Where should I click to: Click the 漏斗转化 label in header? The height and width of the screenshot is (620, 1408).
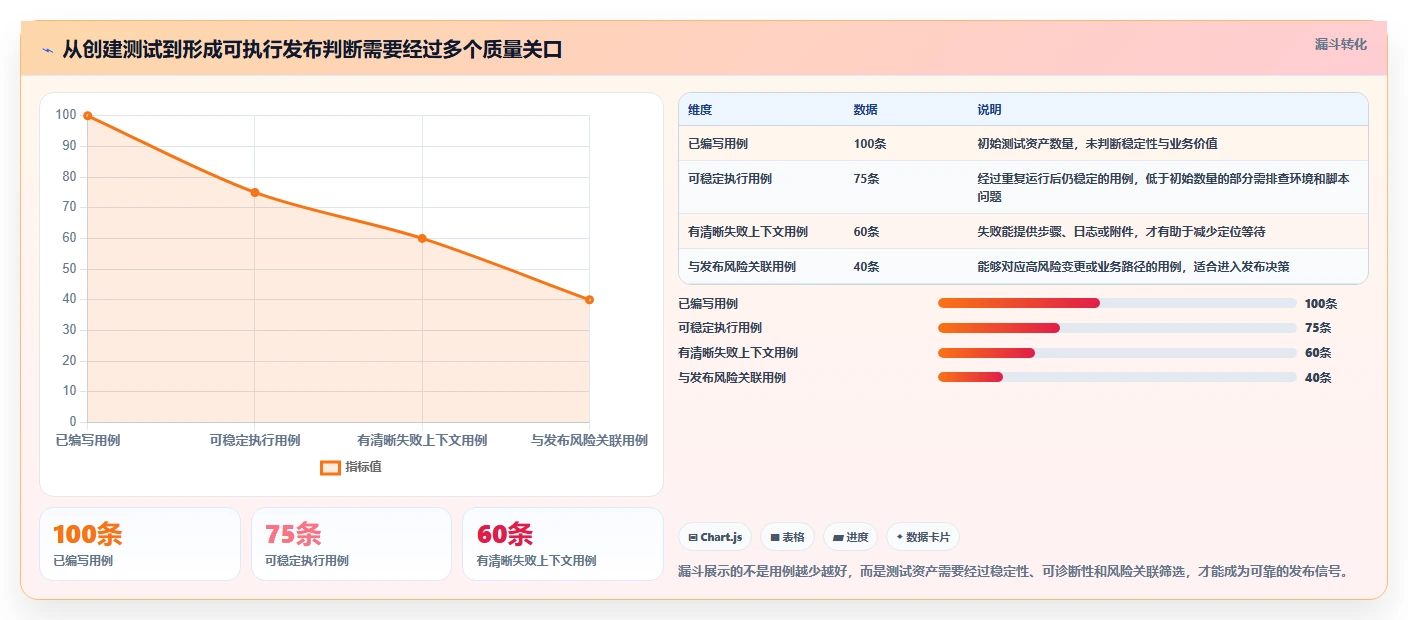pos(1340,44)
